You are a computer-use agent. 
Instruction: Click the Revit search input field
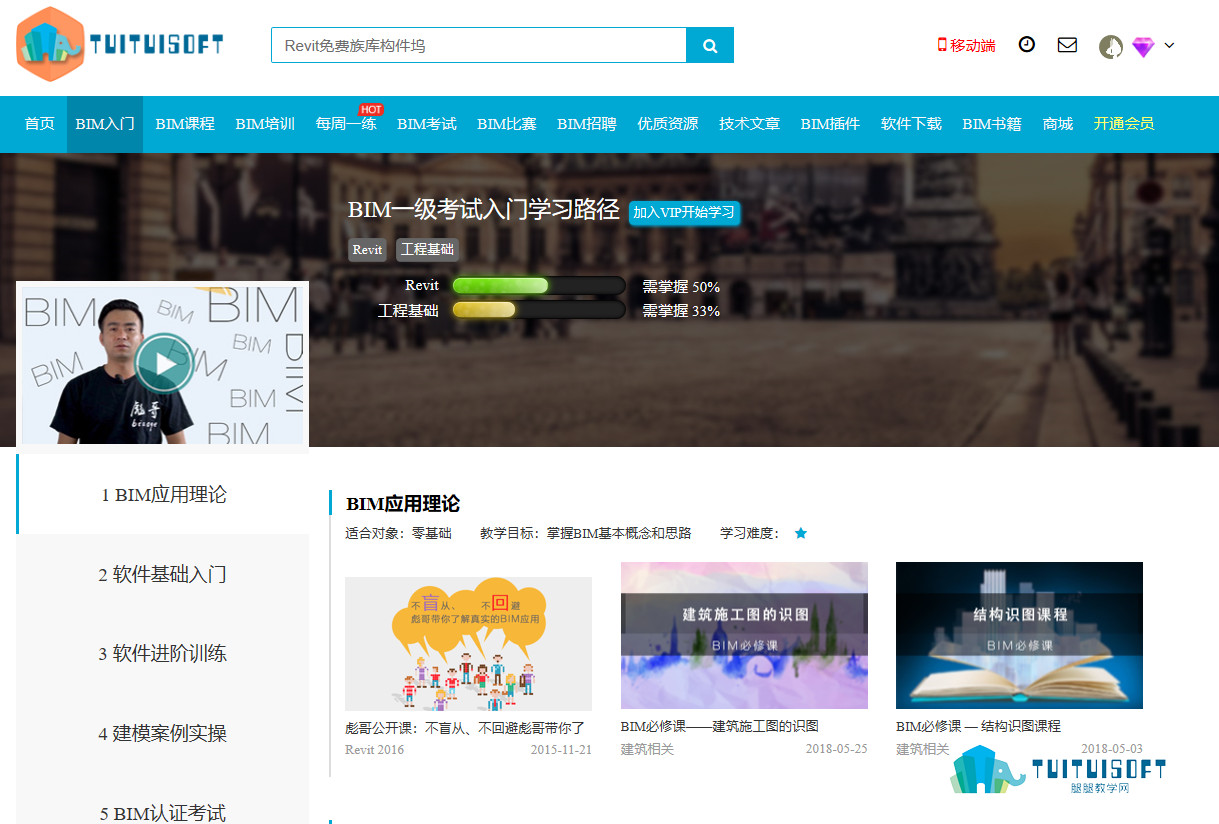(479, 45)
